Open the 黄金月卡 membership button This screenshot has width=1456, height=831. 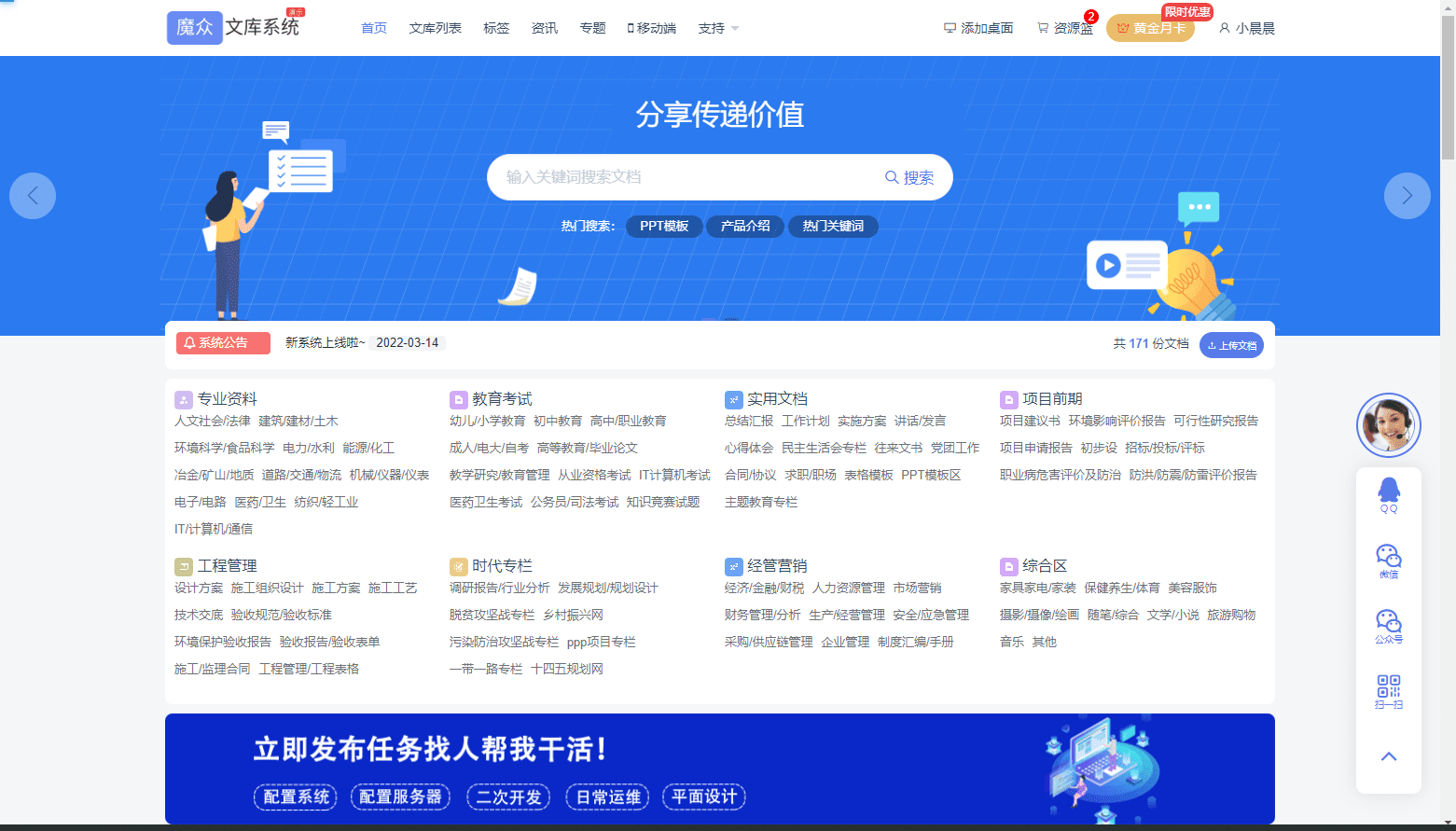pos(1150,28)
